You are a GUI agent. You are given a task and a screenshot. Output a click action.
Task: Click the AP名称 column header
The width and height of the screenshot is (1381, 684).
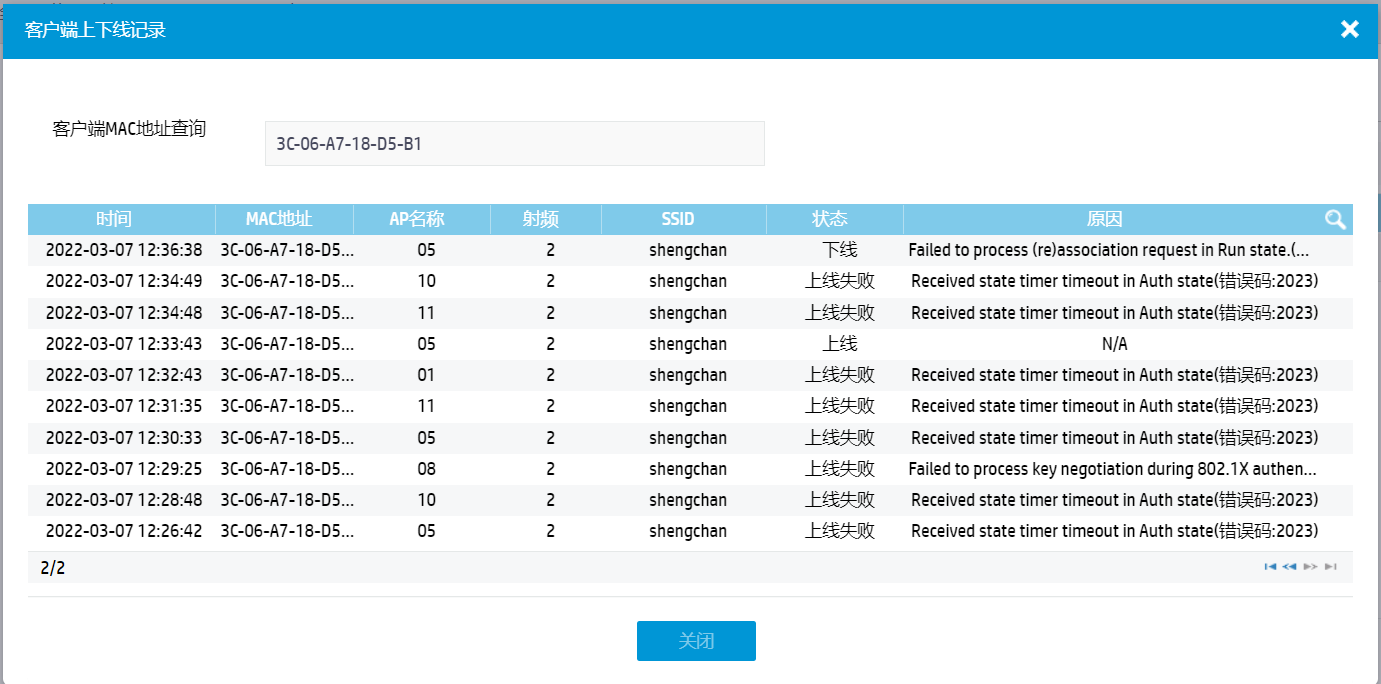coord(422,219)
